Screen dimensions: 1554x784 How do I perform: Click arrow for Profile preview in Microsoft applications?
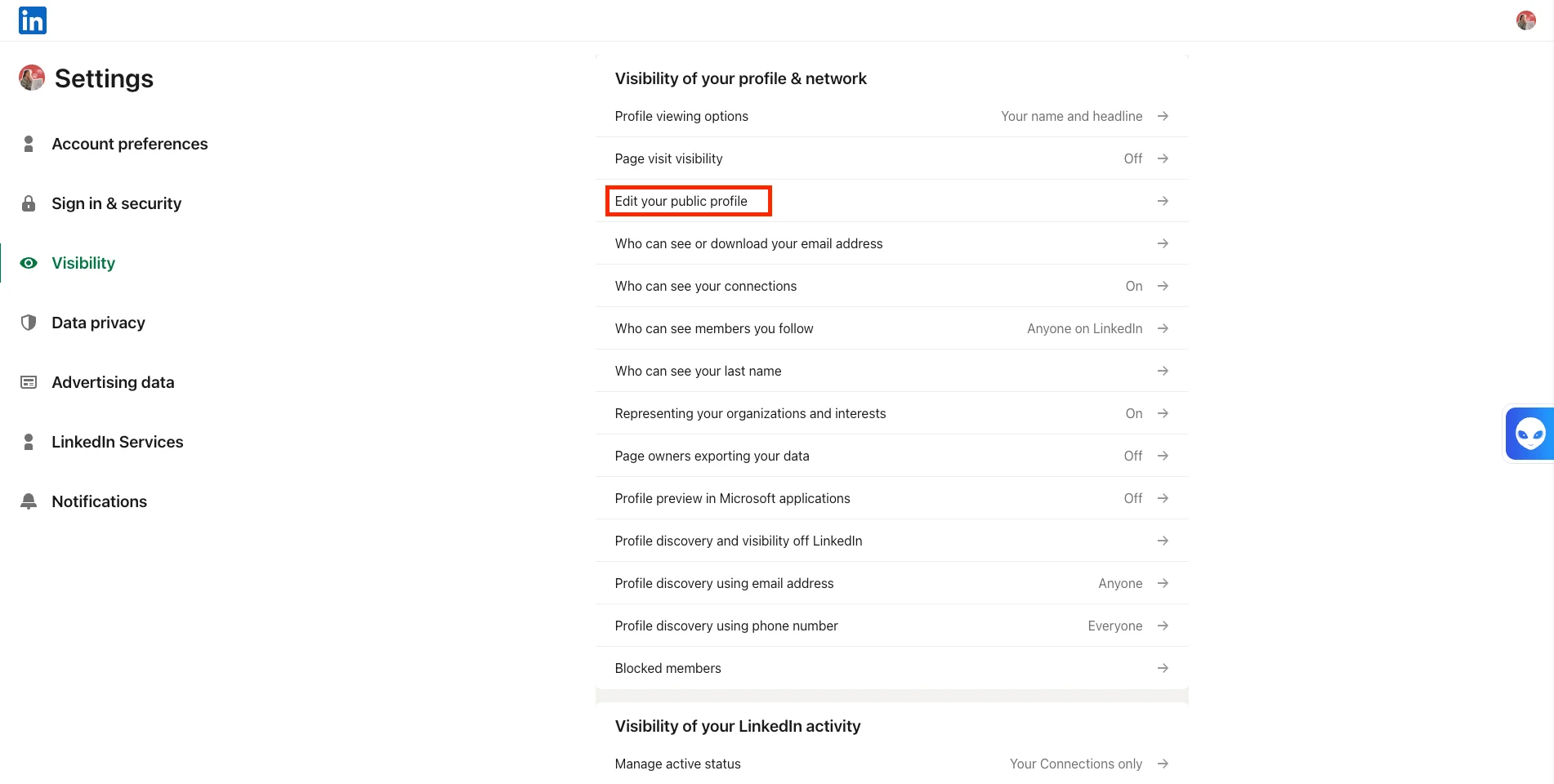pyautogui.click(x=1163, y=498)
